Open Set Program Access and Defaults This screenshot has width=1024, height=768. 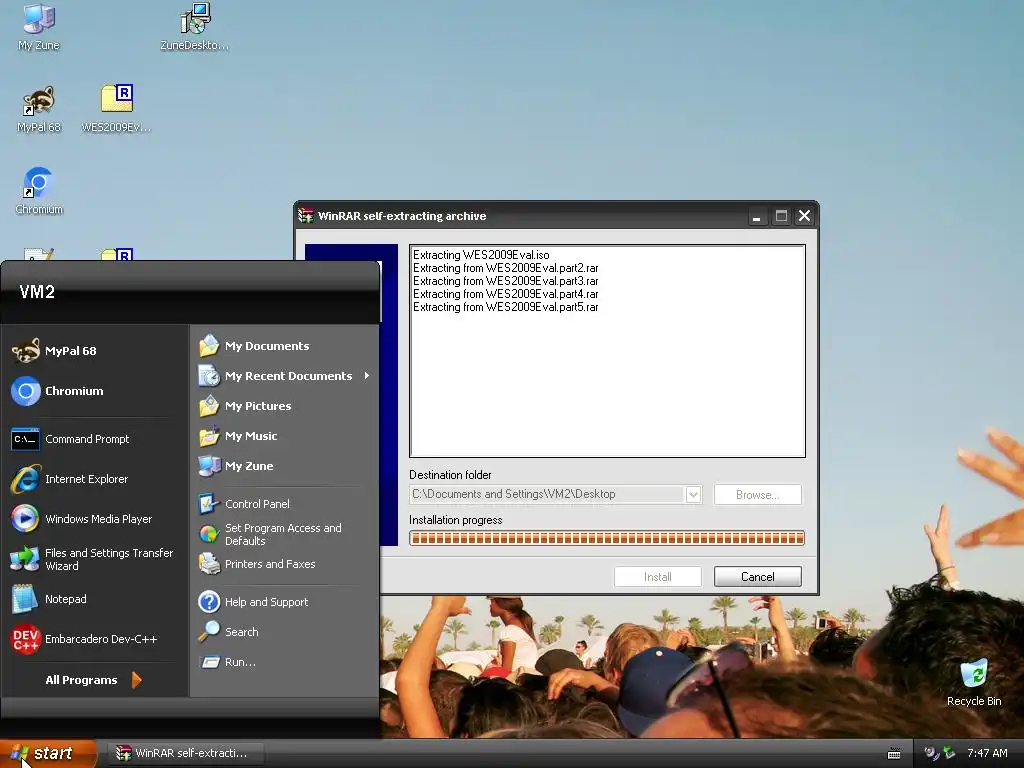[284, 534]
